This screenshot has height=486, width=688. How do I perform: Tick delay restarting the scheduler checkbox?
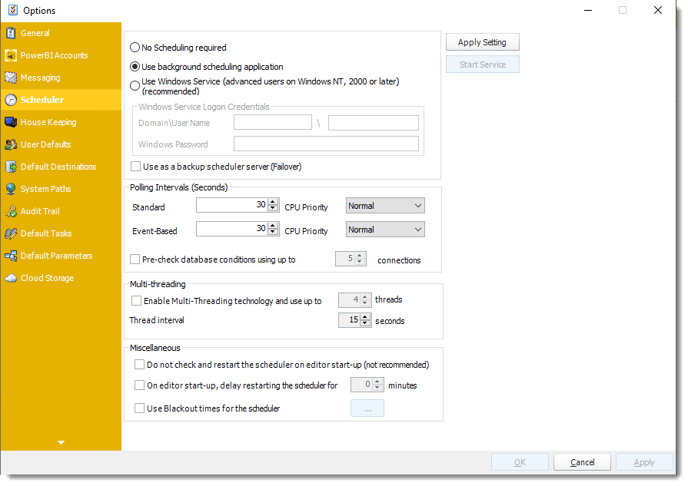[140, 385]
